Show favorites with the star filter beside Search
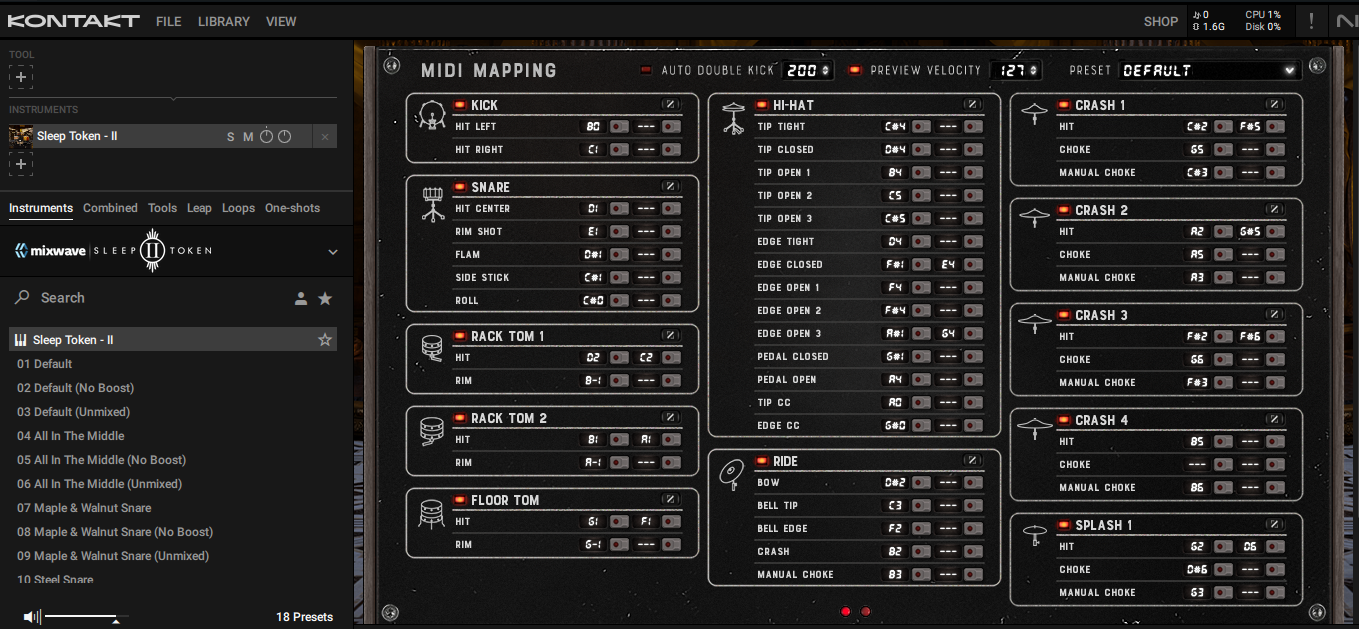The height and width of the screenshot is (629, 1359). [325, 298]
